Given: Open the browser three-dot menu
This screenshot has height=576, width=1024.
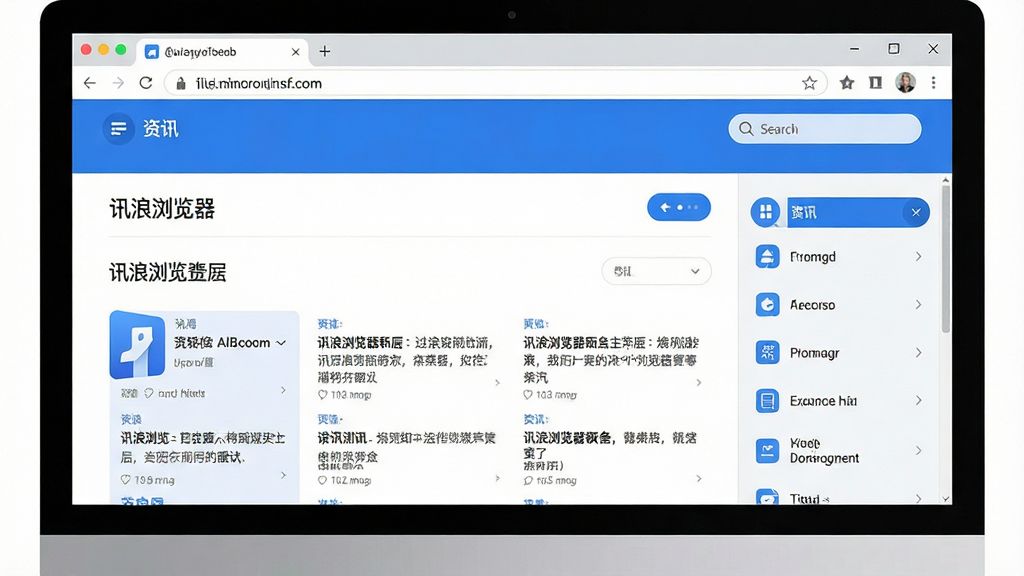Looking at the screenshot, I should pos(933,82).
